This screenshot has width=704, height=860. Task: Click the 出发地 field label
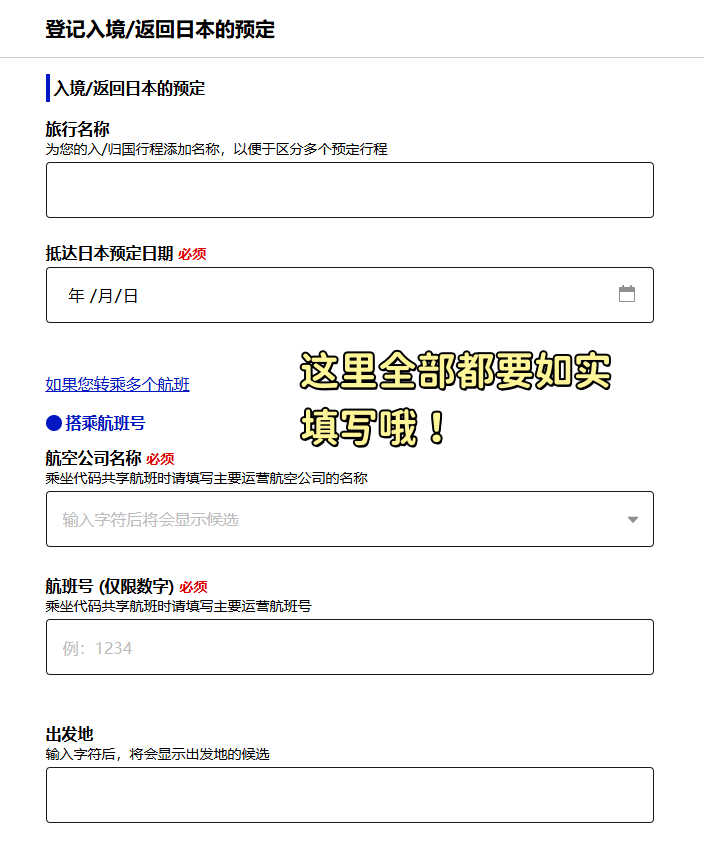[x=69, y=734]
